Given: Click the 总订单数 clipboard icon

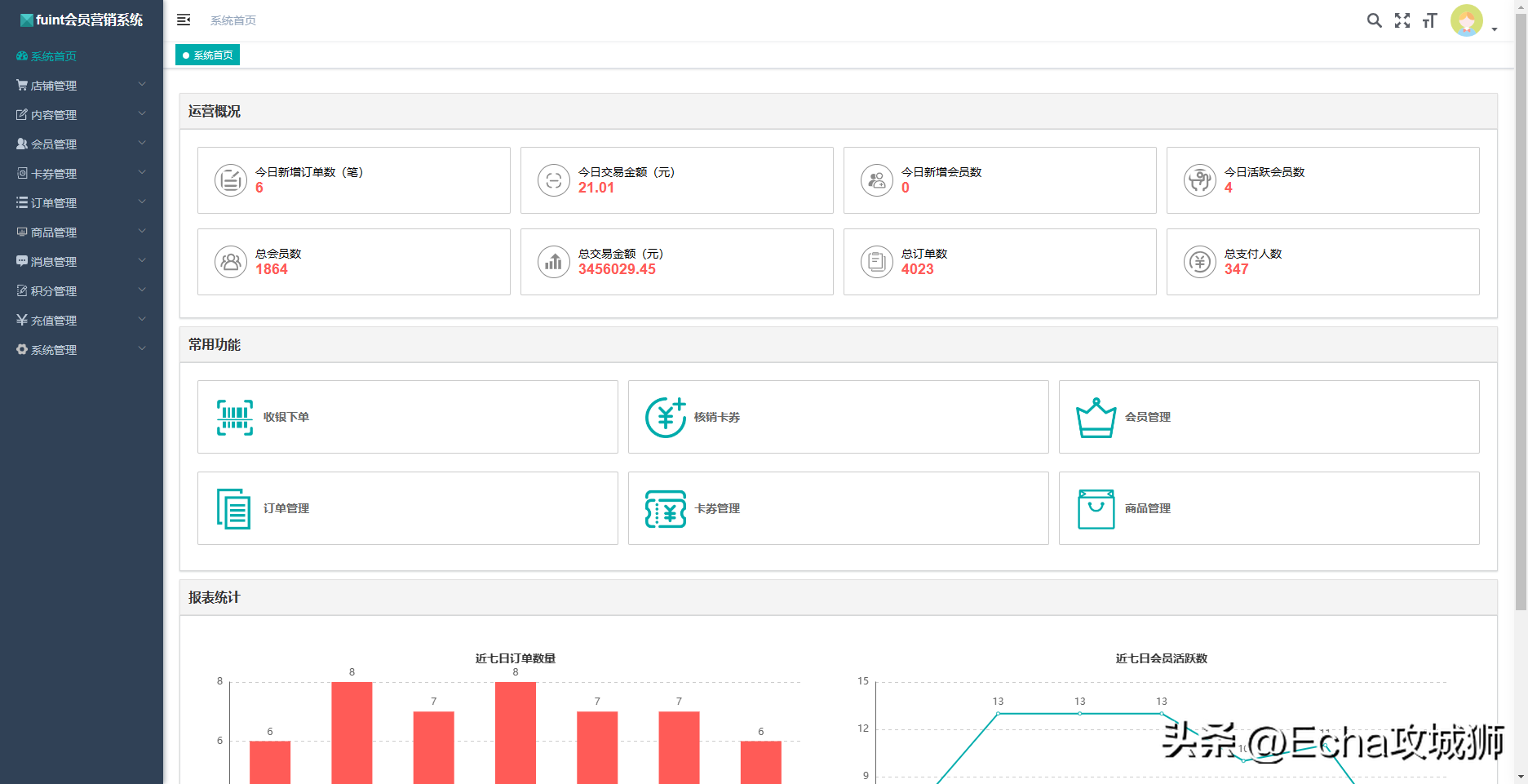Looking at the screenshot, I should tap(877, 262).
